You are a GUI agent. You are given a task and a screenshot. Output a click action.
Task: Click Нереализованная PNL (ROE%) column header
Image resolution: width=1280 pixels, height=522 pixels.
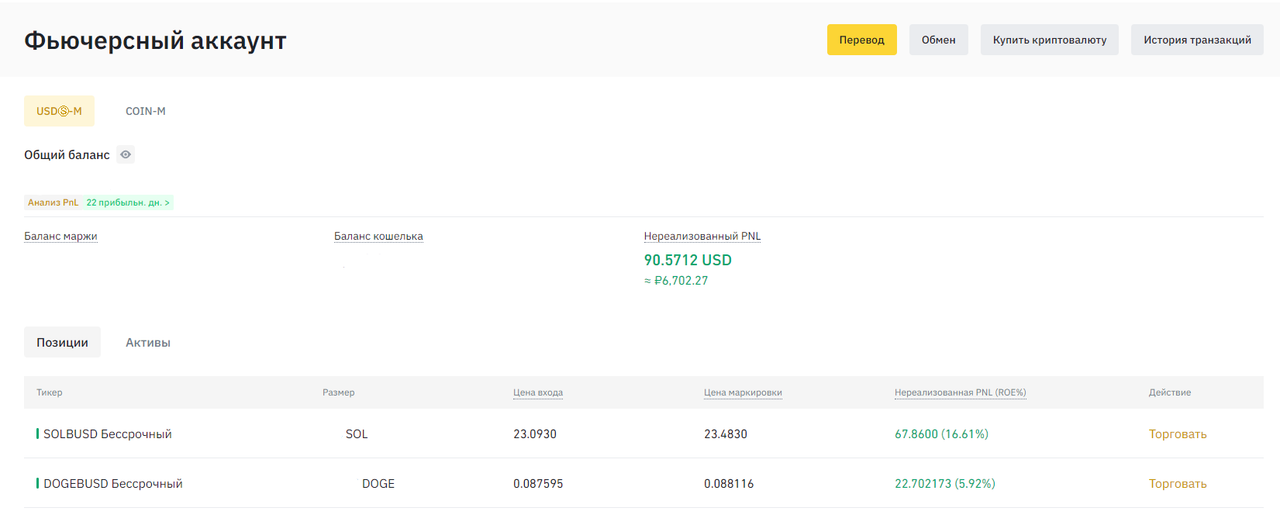point(960,393)
